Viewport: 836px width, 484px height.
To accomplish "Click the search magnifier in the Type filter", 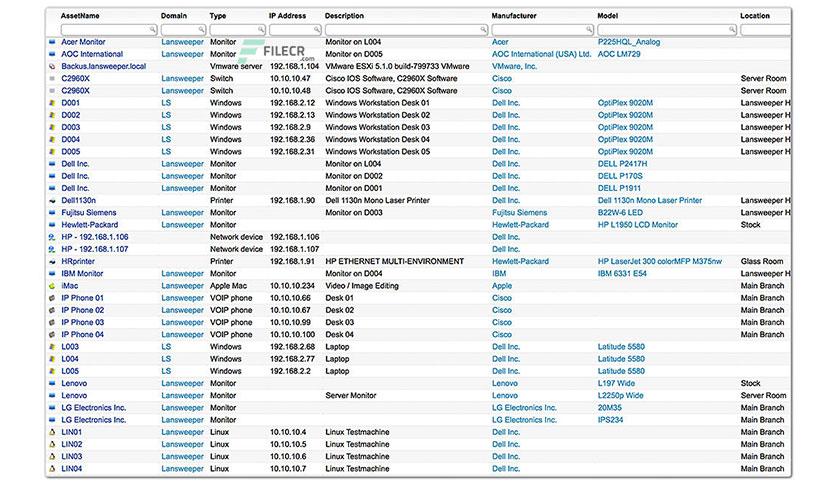I will point(261,30).
